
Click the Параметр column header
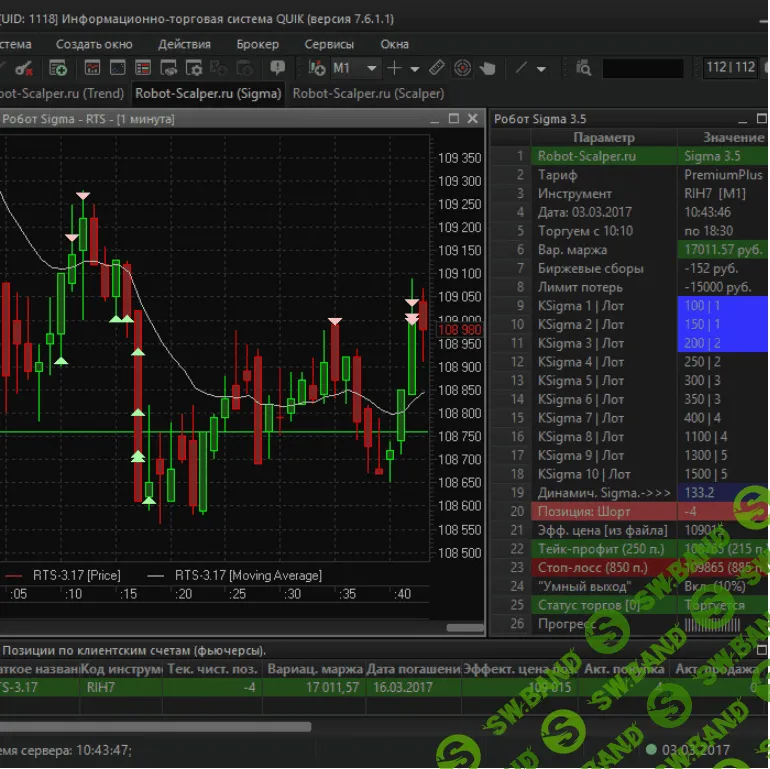(x=603, y=137)
